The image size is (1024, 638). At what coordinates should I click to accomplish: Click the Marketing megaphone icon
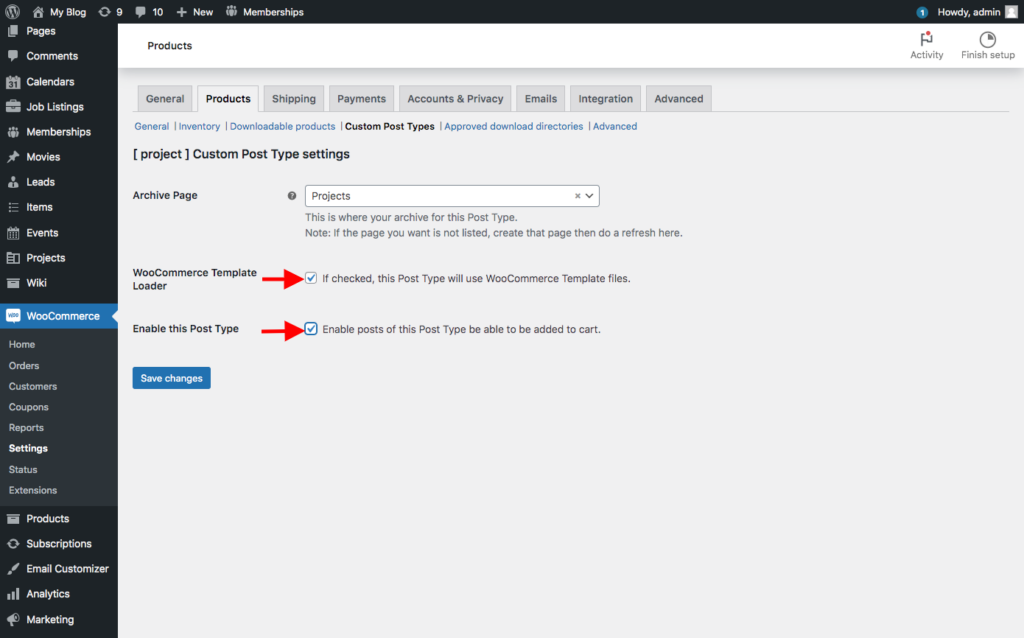[13, 620]
